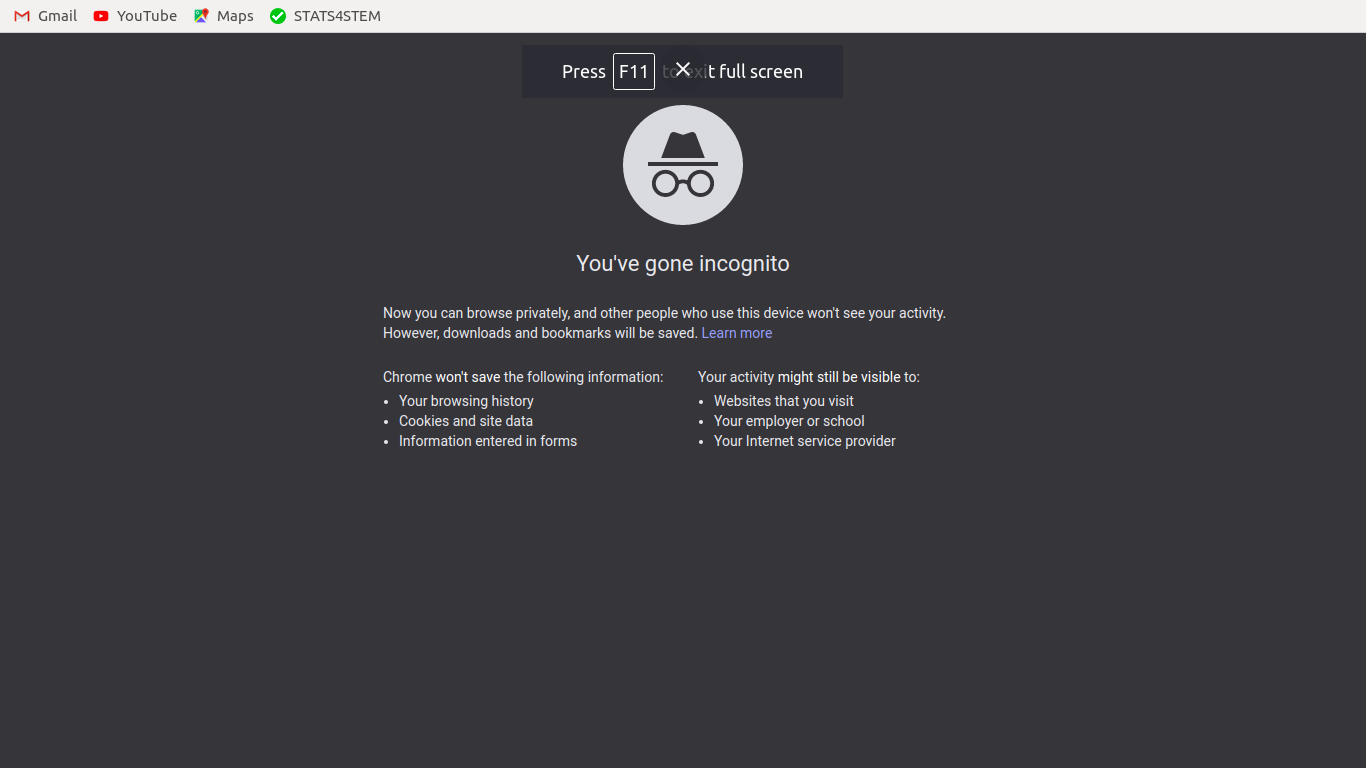
Task: Open the STATS4STEM bookmark label
Action: 337,16
